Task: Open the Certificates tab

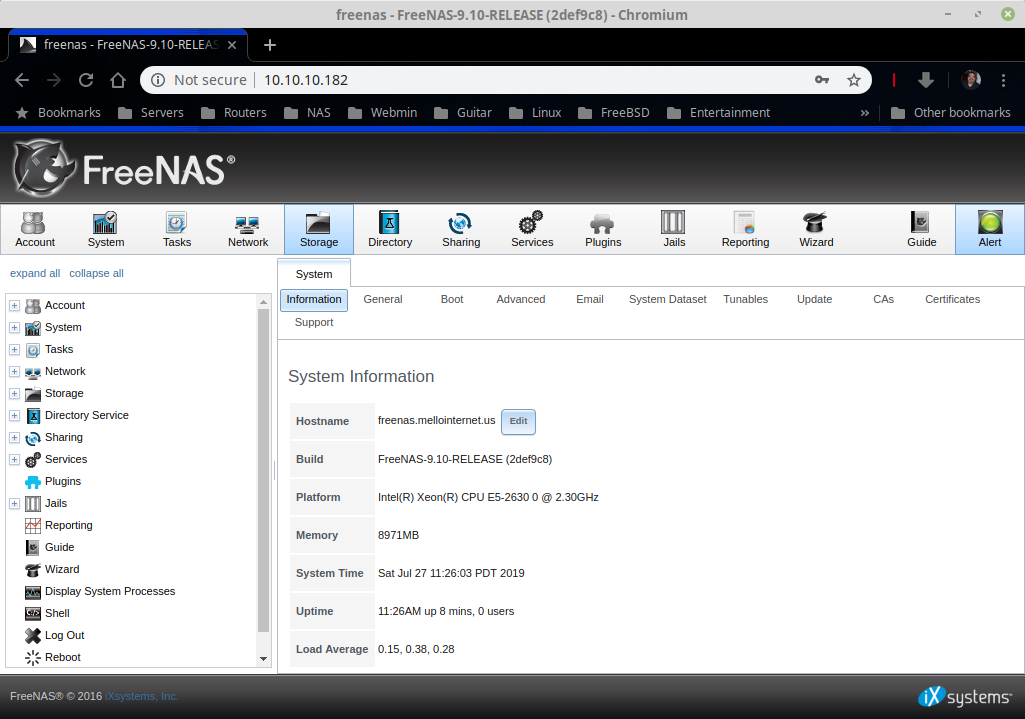Action: tap(952, 299)
